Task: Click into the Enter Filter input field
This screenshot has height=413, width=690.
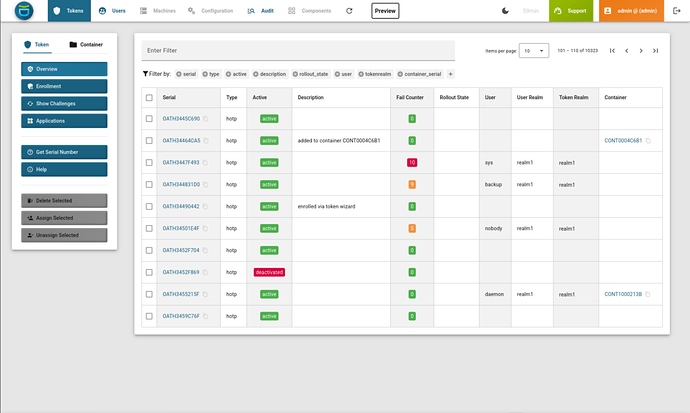Action: tap(297, 50)
